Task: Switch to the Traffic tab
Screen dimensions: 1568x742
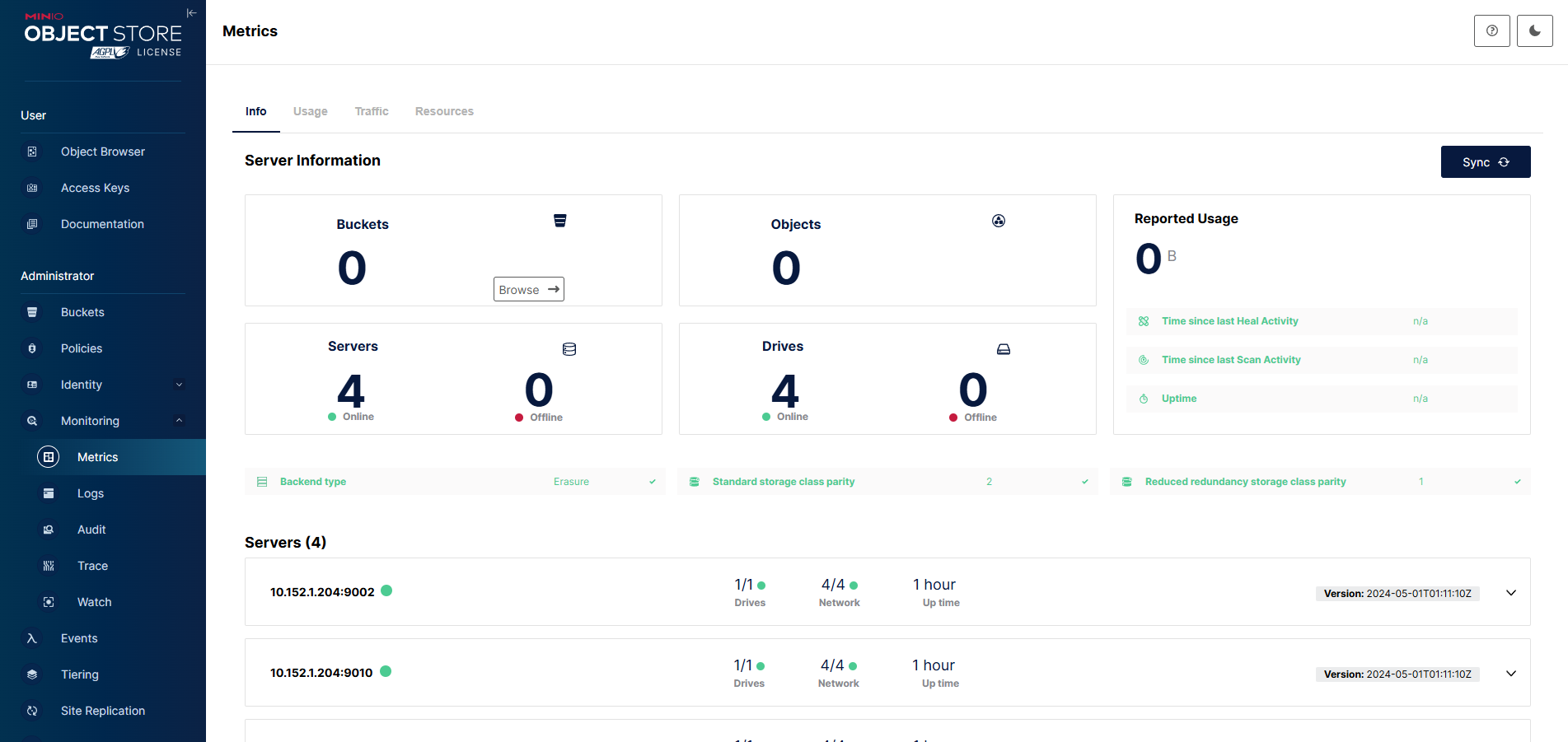Action: pyautogui.click(x=372, y=111)
